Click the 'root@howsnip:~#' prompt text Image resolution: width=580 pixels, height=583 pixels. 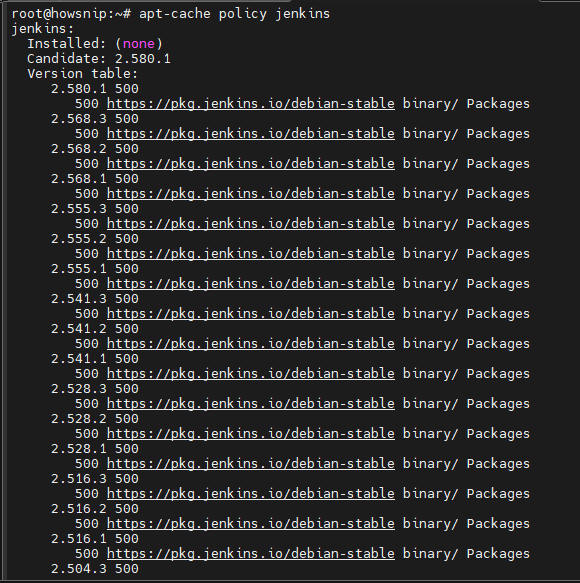click(71, 14)
